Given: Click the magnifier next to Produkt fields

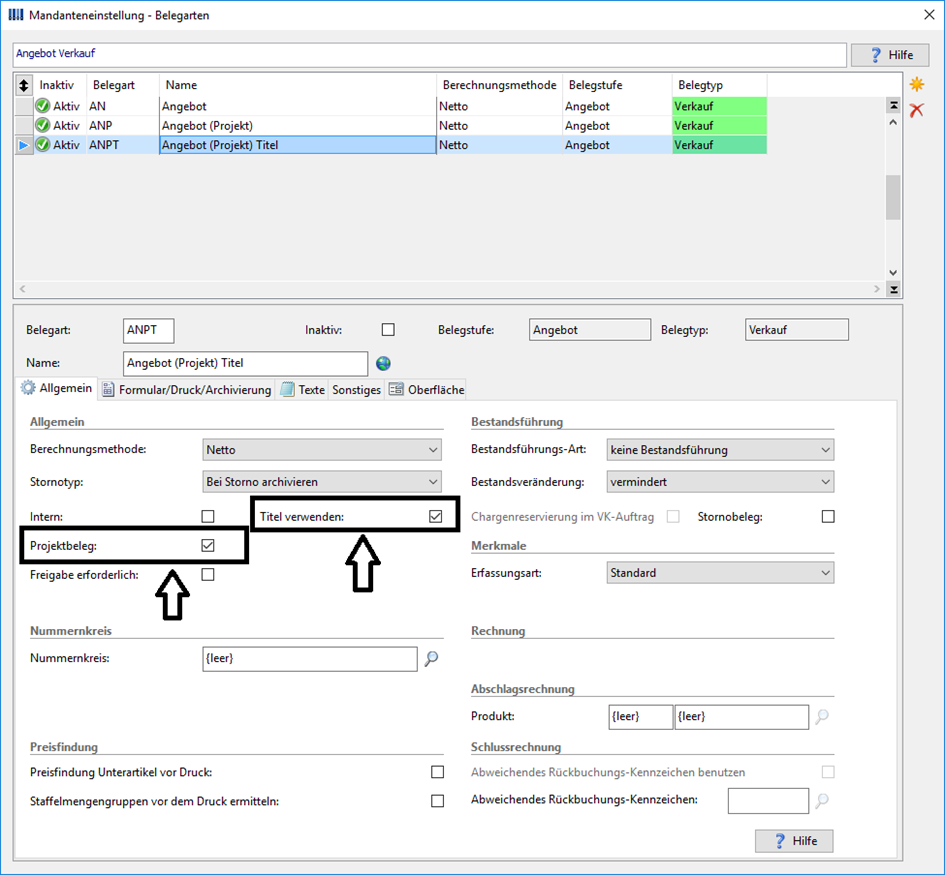Looking at the screenshot, I should tap(822, 717).
